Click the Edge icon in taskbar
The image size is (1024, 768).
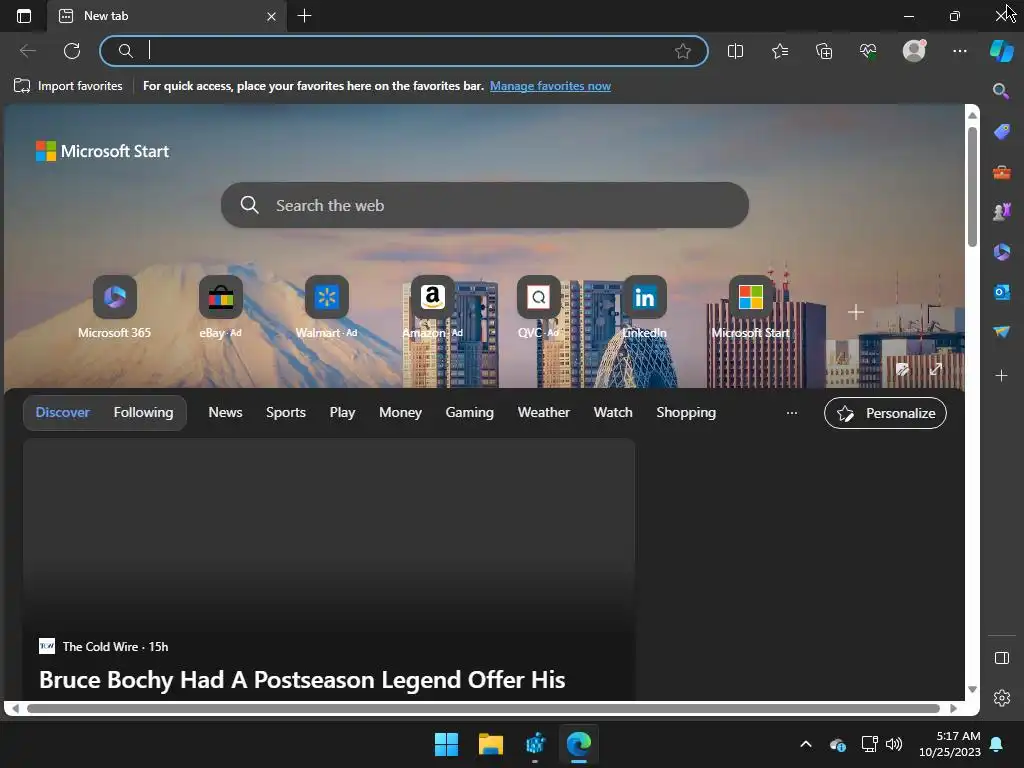(579, 744)
